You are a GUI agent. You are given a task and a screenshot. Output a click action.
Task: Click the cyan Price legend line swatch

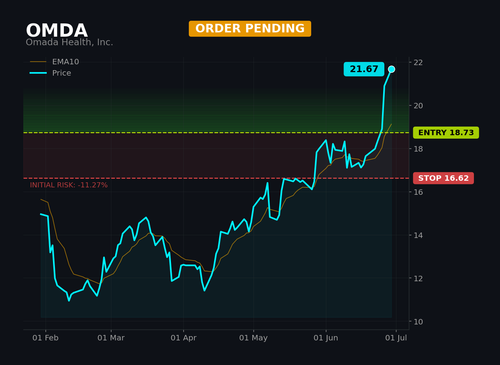pyautogui.click(x=38, y=73)
